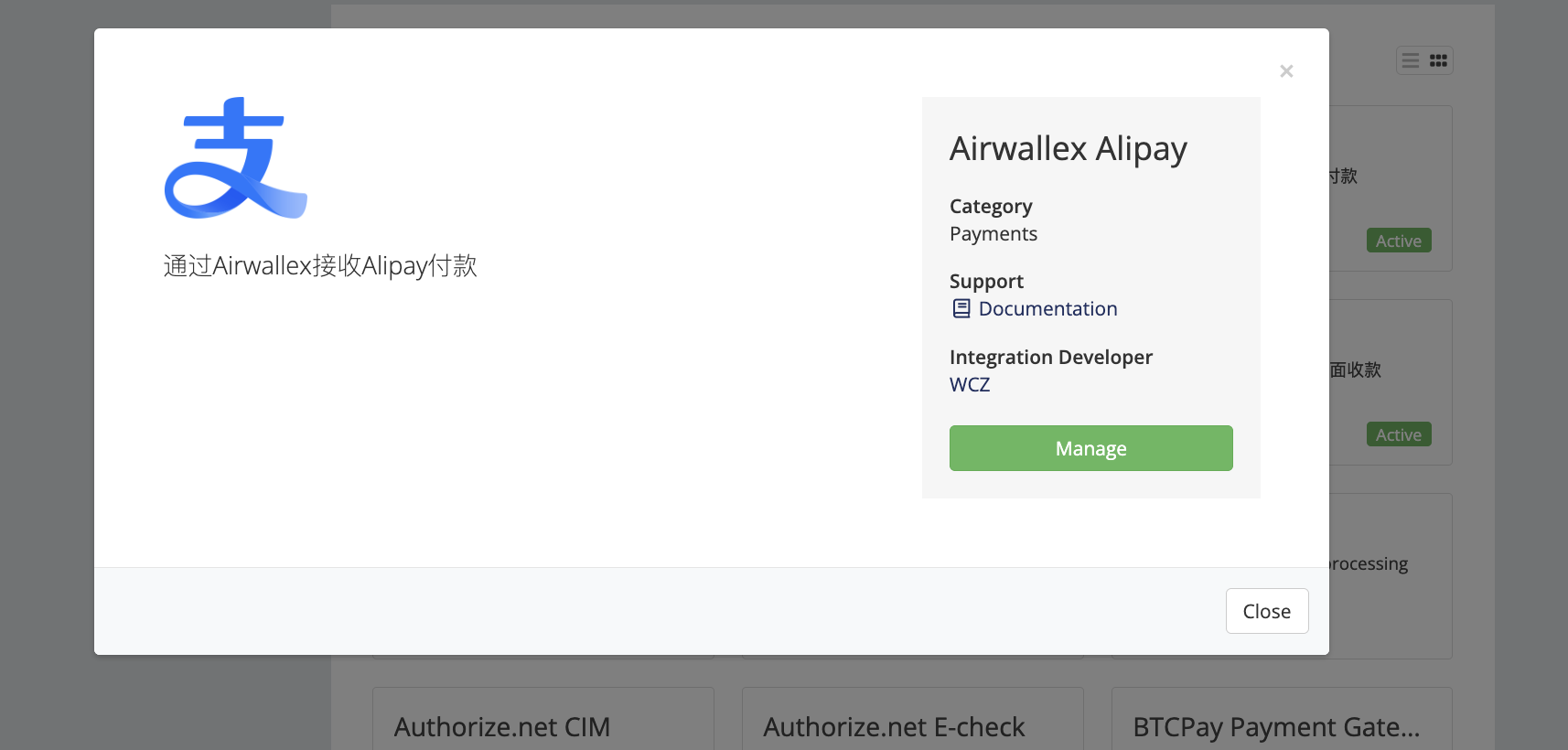Open the Documentation support link

(1047, 309)
